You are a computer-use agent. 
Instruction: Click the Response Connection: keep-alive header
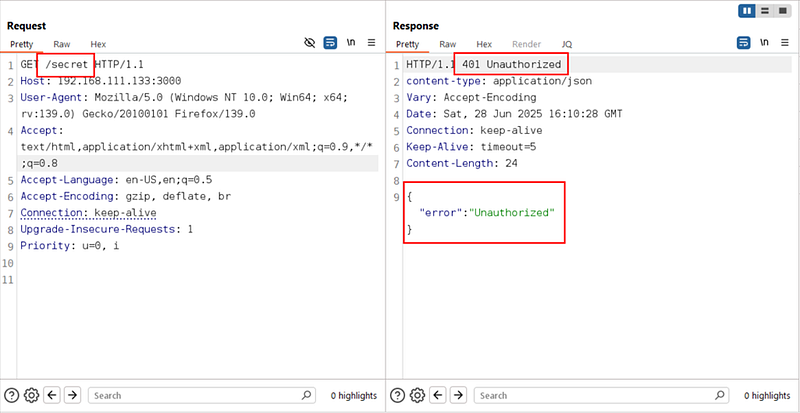click(x=474, y=130)
